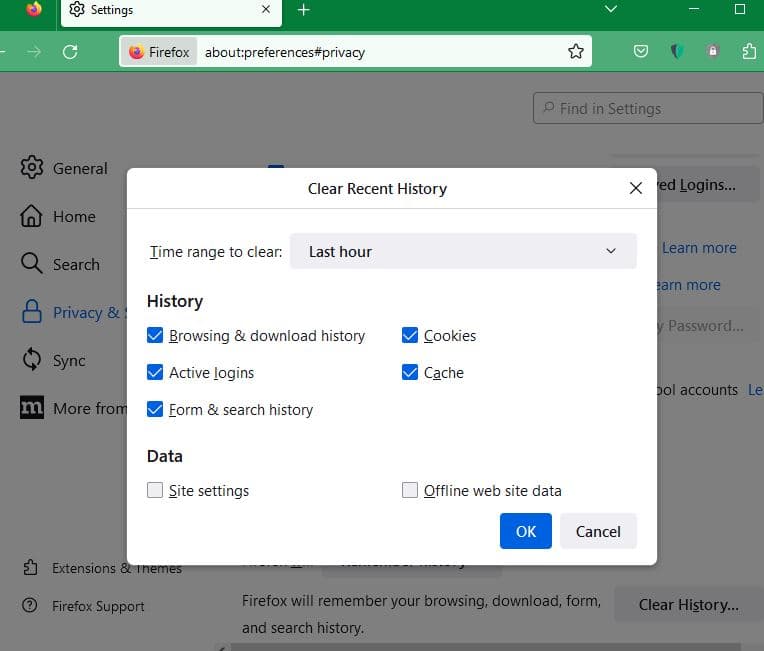Click the green shield extension icon
764x651 pixels.
677,52
